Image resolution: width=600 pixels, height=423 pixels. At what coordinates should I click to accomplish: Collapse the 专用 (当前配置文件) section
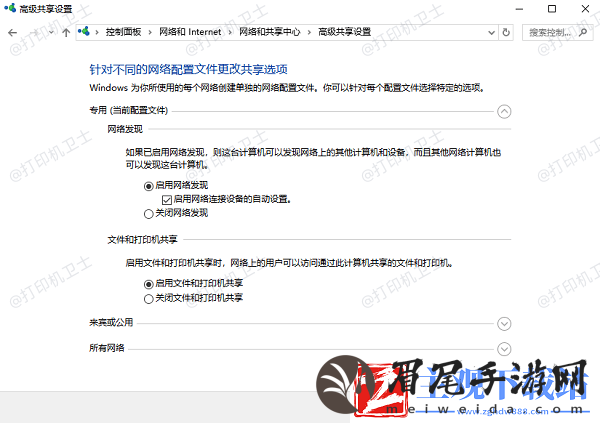504,112
